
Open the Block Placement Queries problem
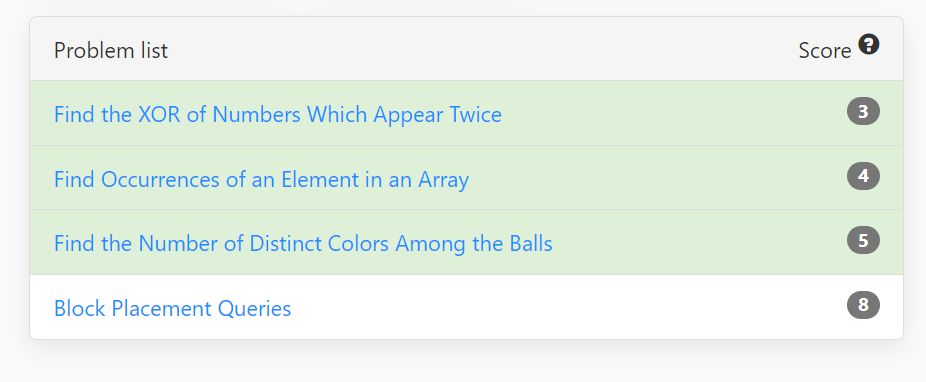coord(172,308)
